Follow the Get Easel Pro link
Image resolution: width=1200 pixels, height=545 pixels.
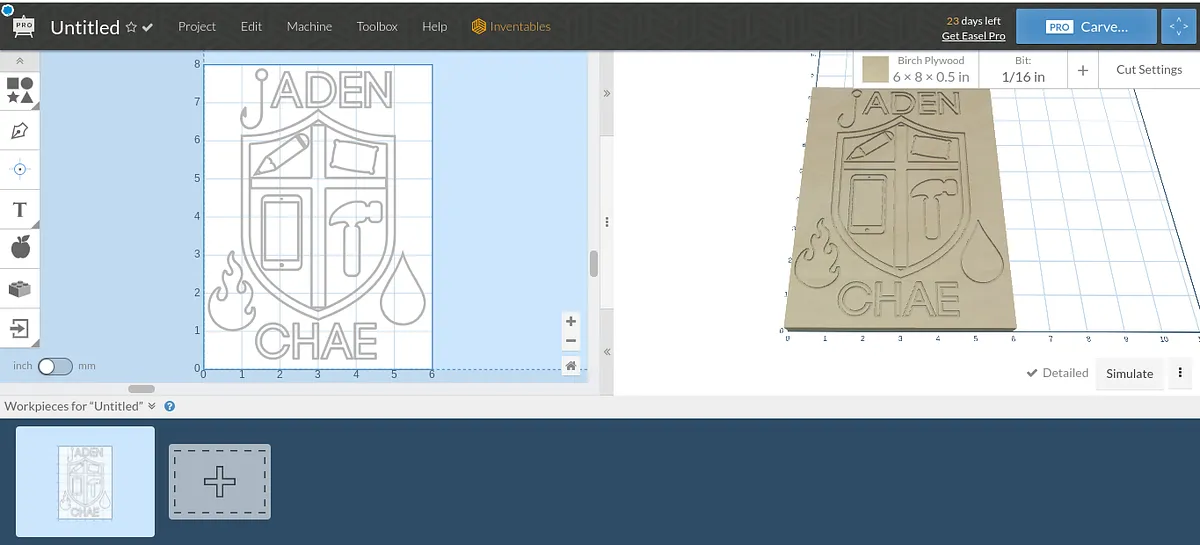[973, 36]
